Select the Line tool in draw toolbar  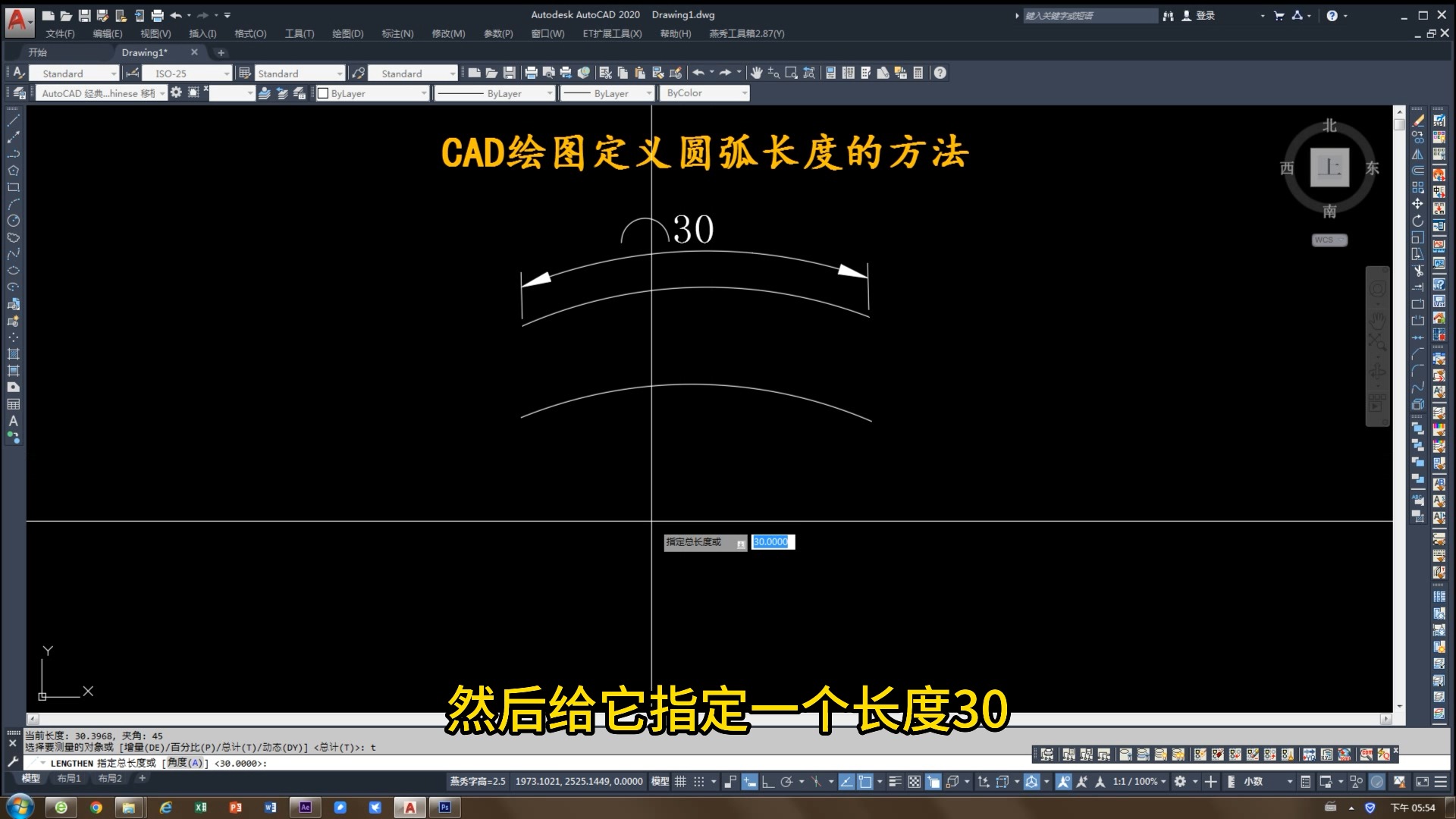coord(13,121)
